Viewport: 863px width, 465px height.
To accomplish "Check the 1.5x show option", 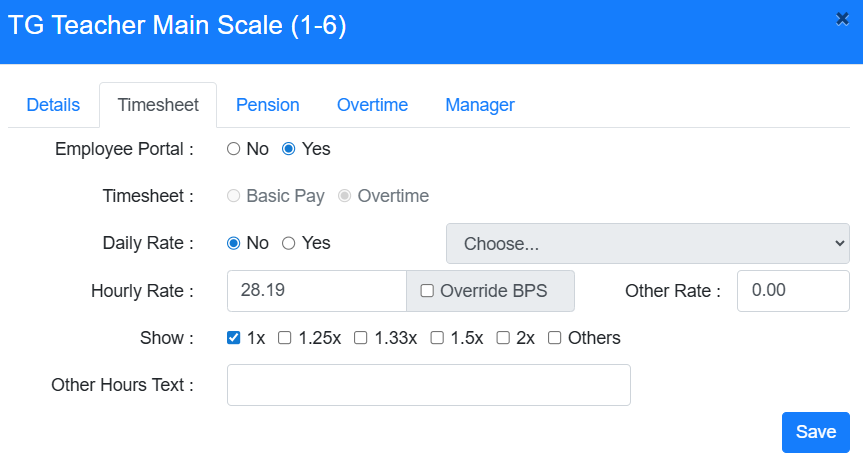I will click(x=437, y=338).
